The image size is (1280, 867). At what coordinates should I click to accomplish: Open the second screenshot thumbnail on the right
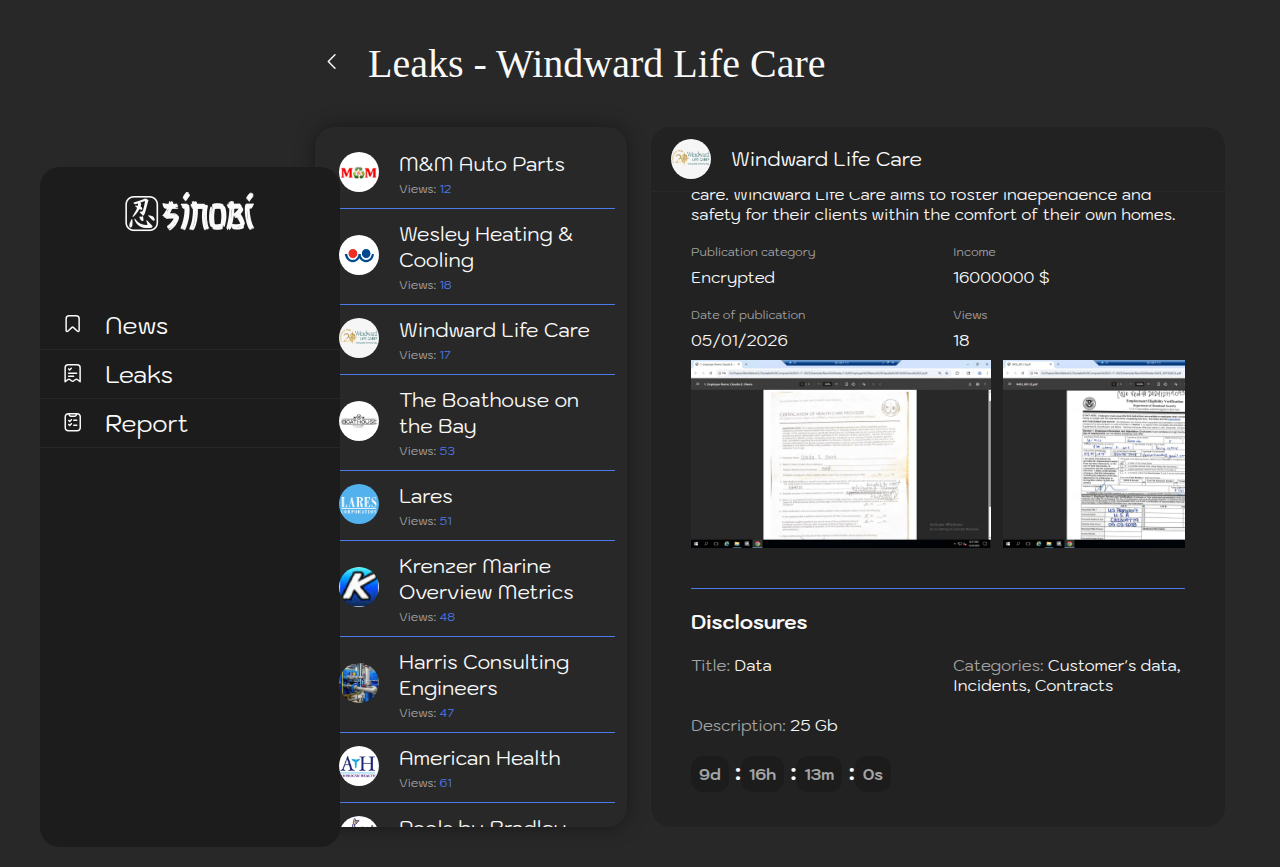(x=1093, y=454)
